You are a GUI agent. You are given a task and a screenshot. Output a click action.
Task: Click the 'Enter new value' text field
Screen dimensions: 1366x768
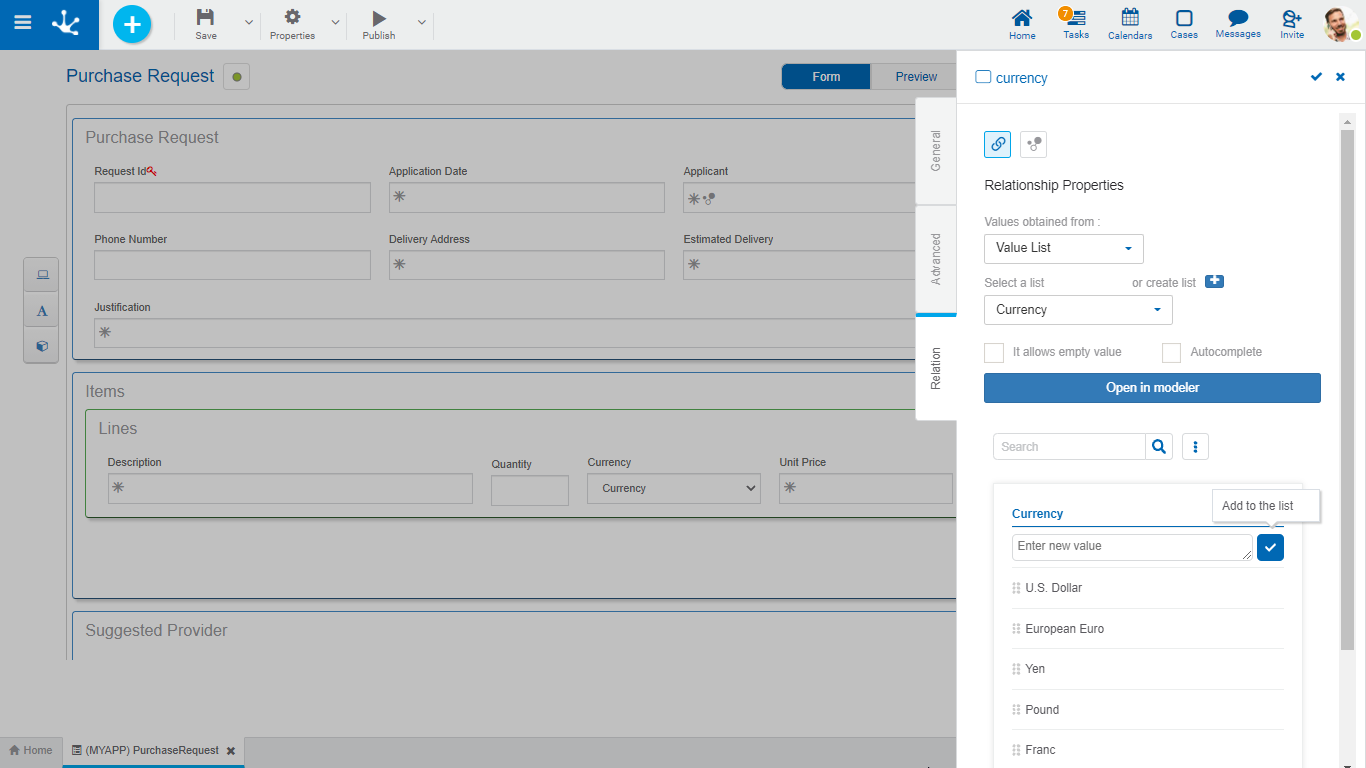coord(1131,547)
